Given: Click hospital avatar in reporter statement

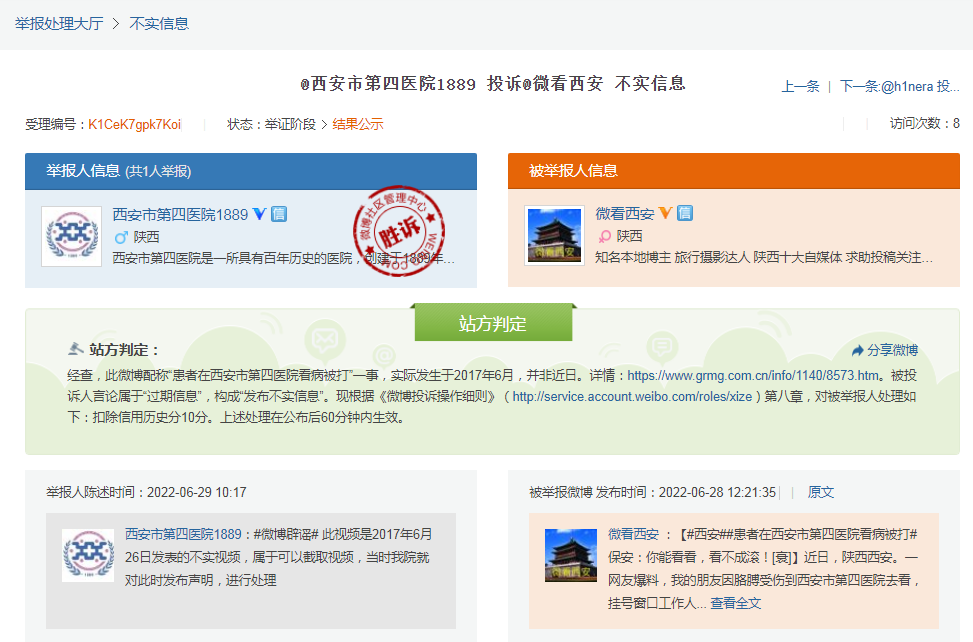Looking at the screenshot, I should [x=88, y=555].
